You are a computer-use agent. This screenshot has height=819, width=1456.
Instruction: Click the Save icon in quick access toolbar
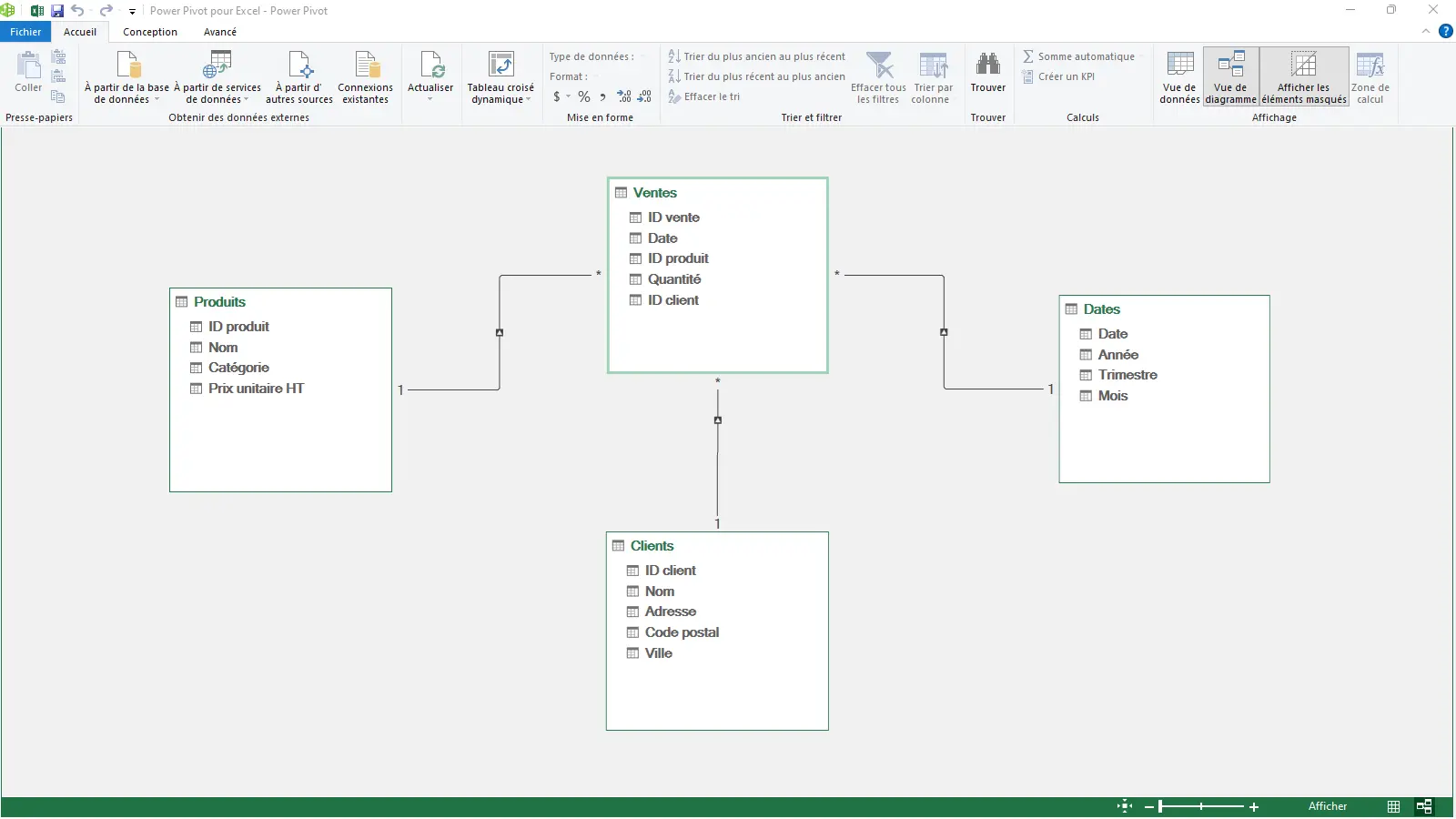[x=57, y=11]
